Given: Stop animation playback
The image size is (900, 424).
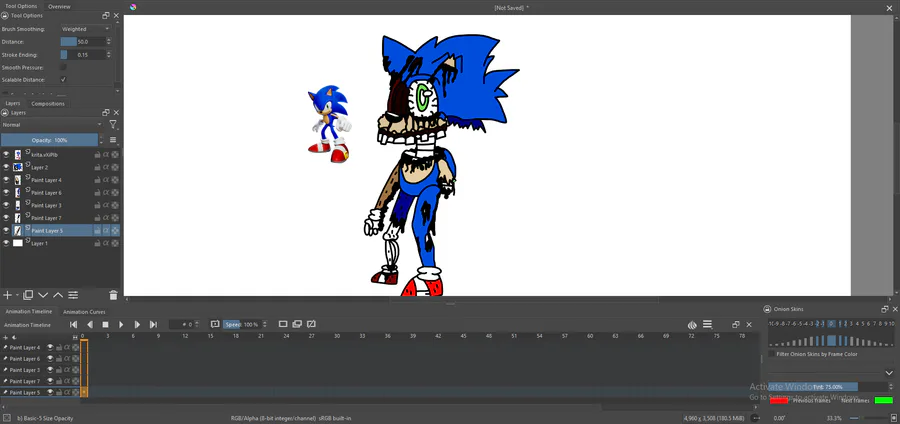Looking at the screenshot, I should tap(105, 324).
